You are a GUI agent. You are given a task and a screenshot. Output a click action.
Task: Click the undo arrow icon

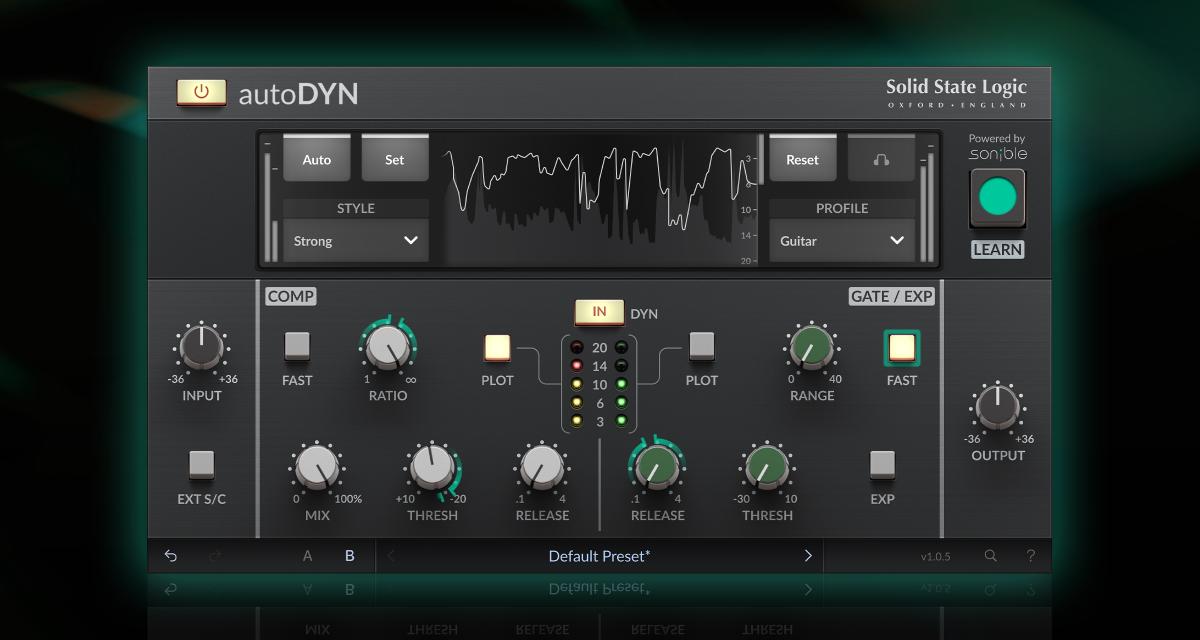click(x=171, y=556)
